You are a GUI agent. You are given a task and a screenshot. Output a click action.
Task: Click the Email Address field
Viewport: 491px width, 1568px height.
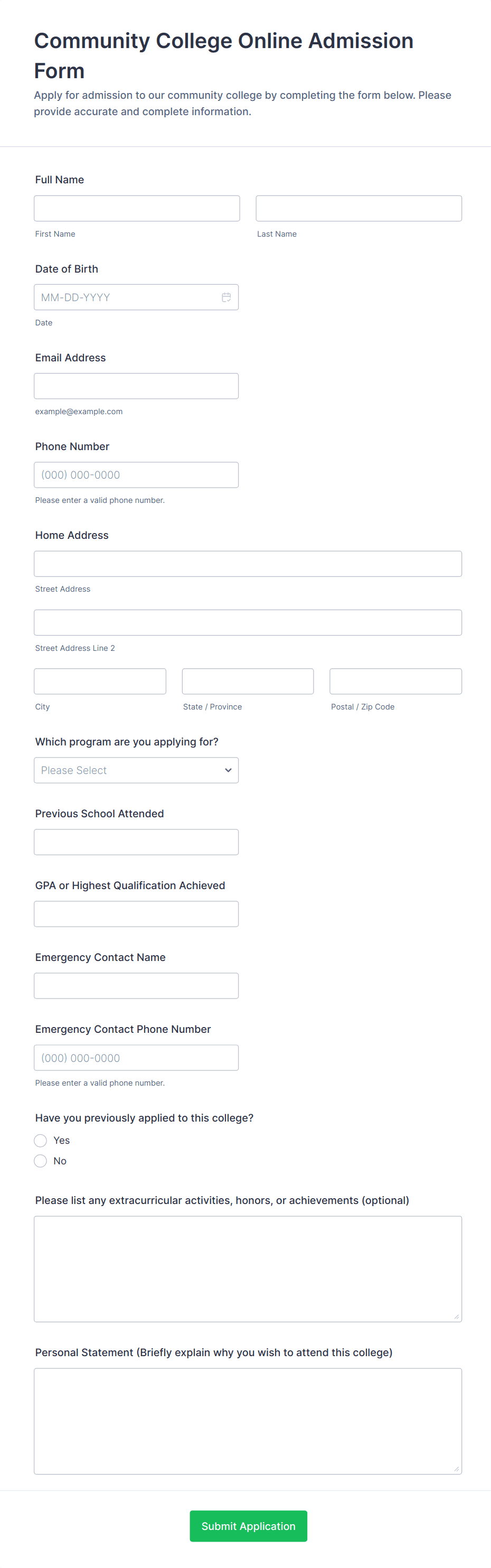click(x=136, y=386)
